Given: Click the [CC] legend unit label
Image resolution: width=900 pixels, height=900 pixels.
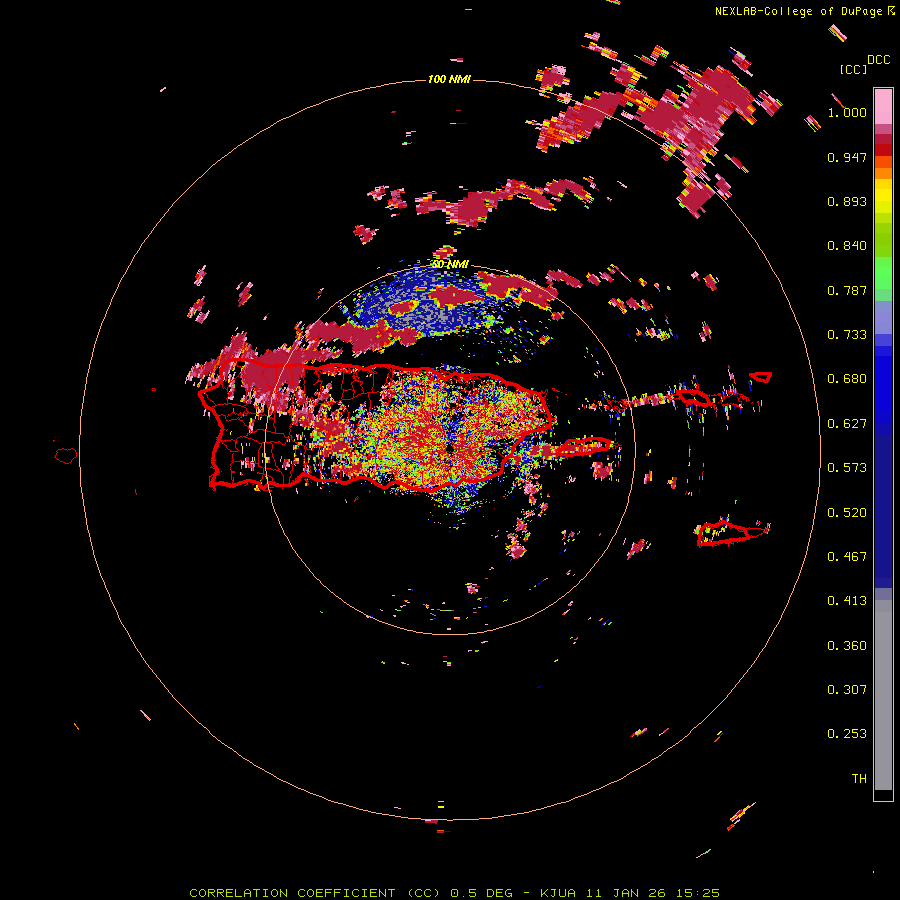Looking at the screenshot, I should pyautogui.click(x=853, y=69).
